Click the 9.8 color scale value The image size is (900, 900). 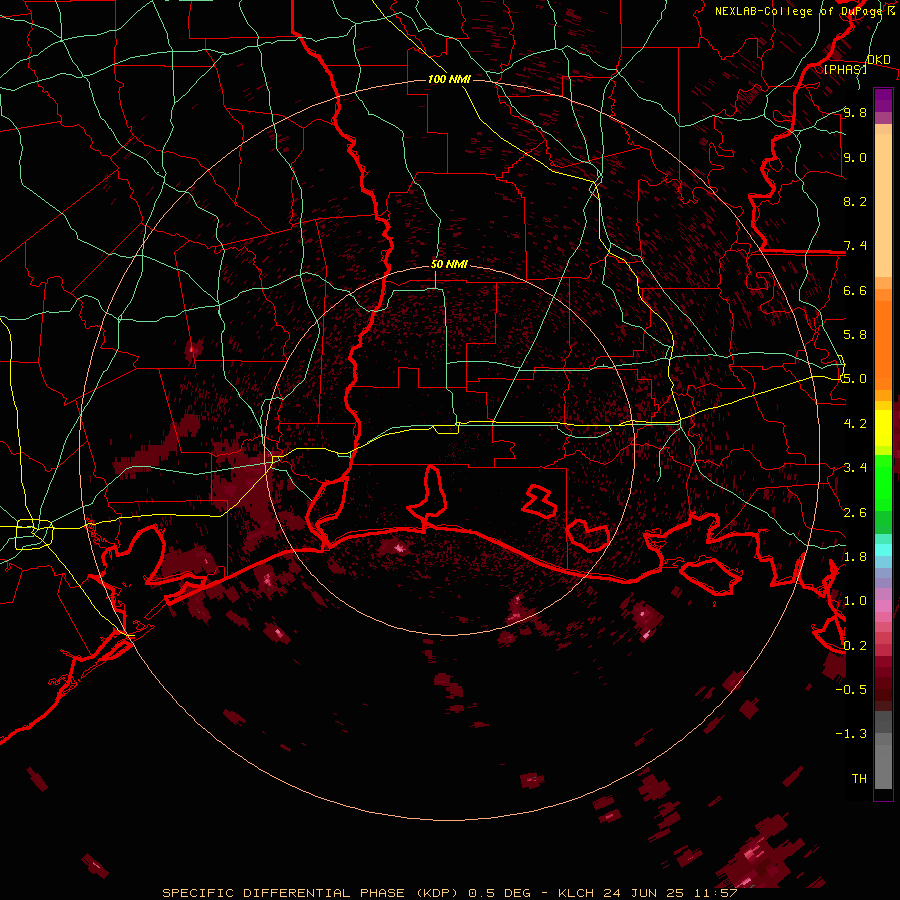pyautogui.click(x=855, y=112)
